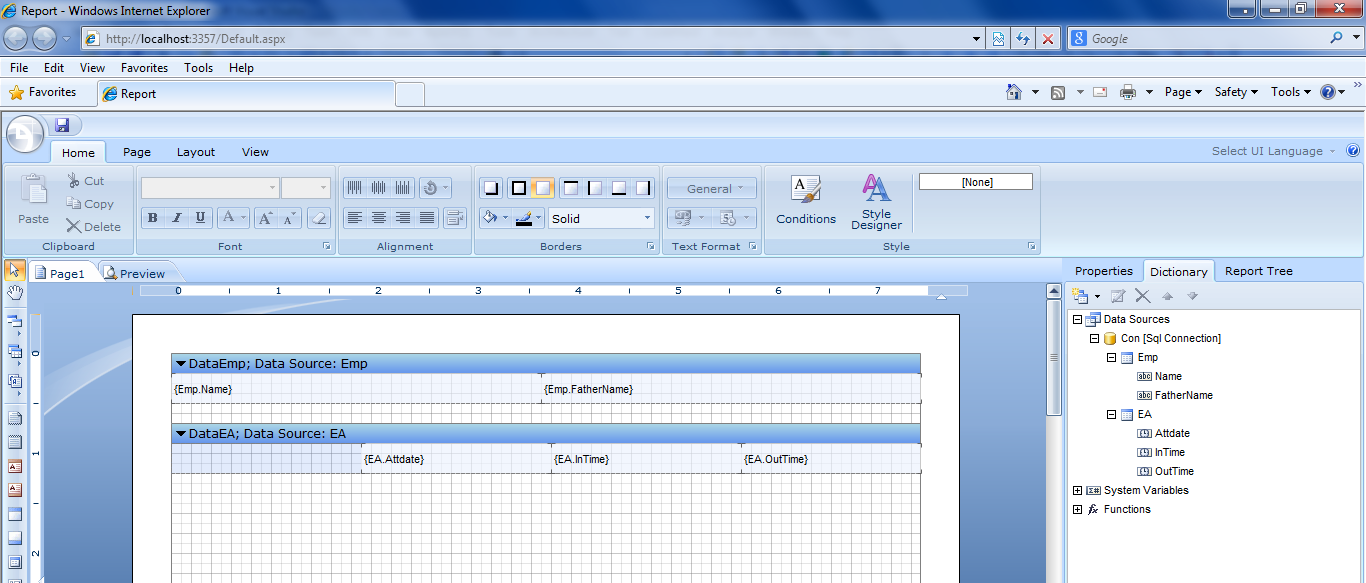Click the Delete X icon in Dictionary toolbar
1366x583 pixels.
[x=1143, y=296]
